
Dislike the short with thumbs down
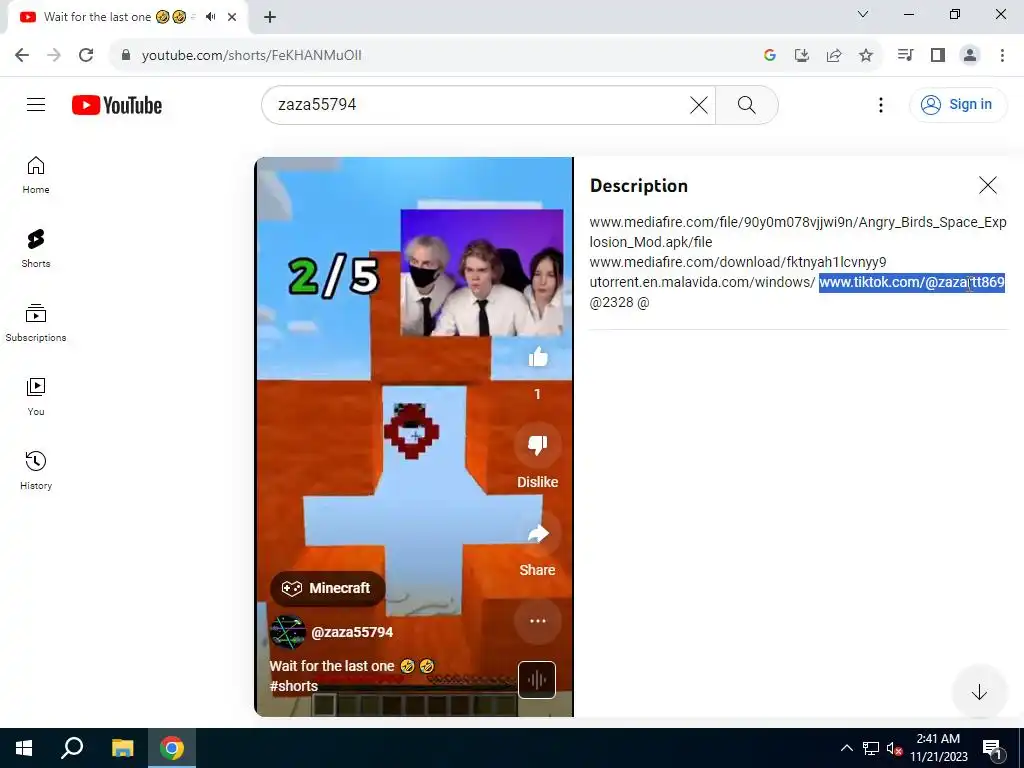coord(537,445)
